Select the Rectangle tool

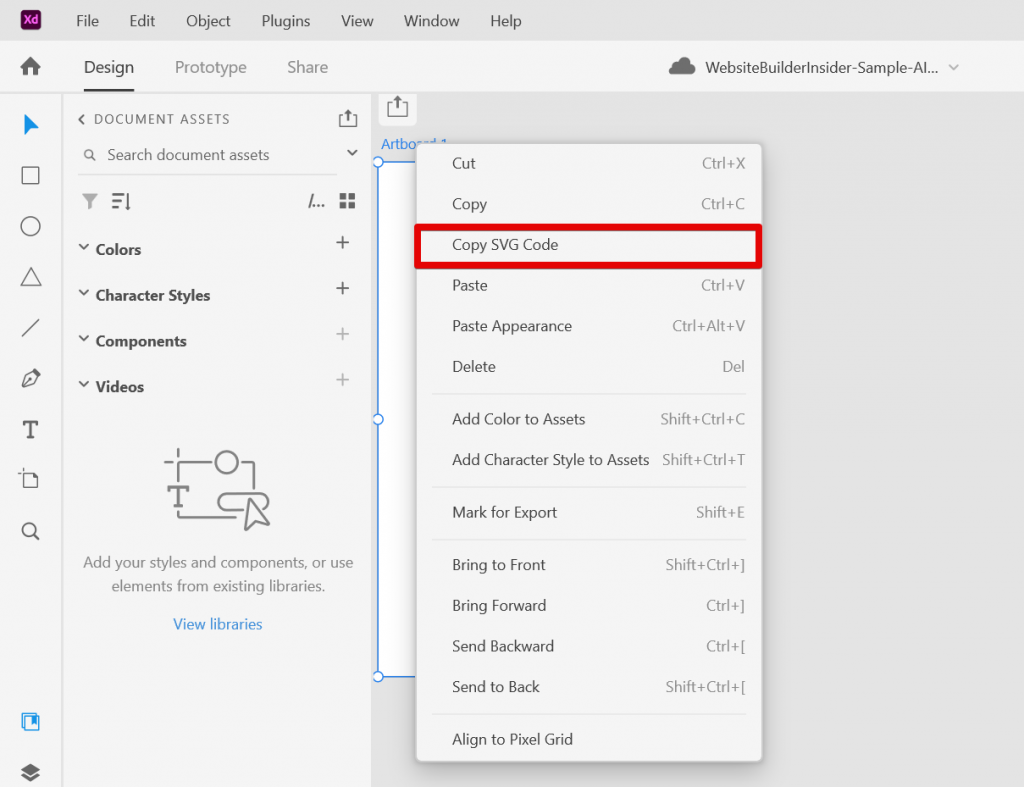30,175
